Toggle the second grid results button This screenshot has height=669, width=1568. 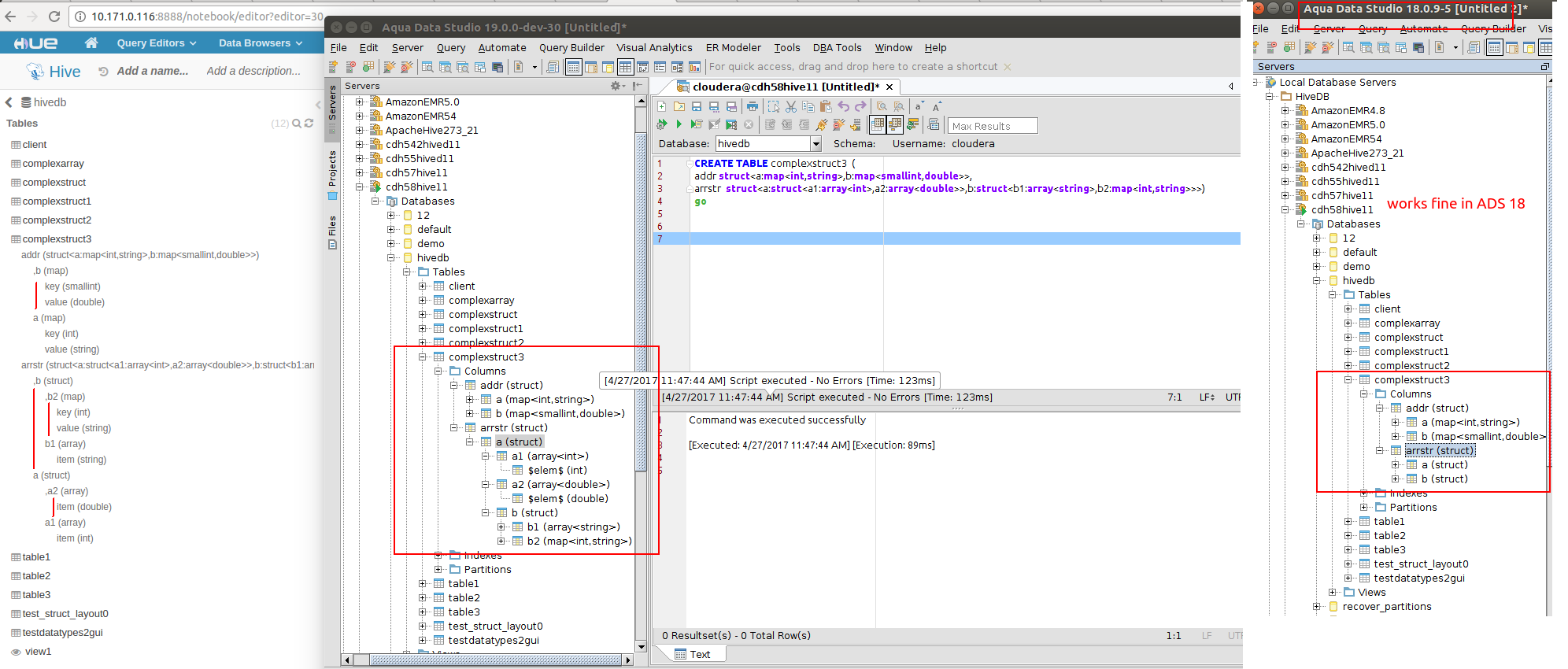894,124
